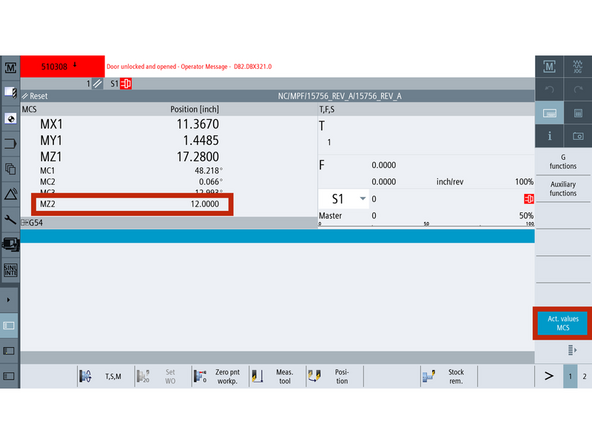Screen dimensions: 592x444
Task: Click the T,S,M spindle icon
Action: pyautogui.click(x=85, y=376)
